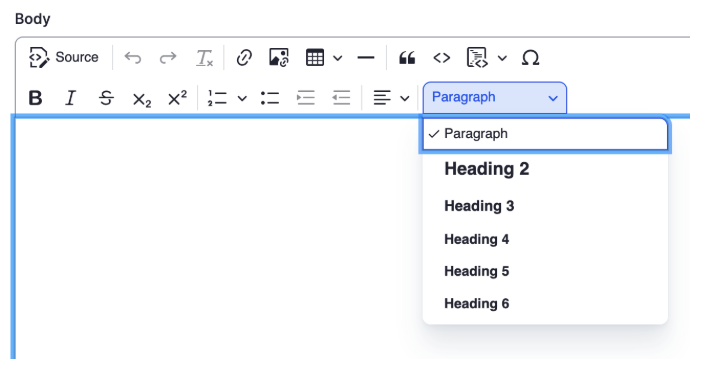705x373 pixels.
Task: Apply block quote formatting
Action: 407,58
